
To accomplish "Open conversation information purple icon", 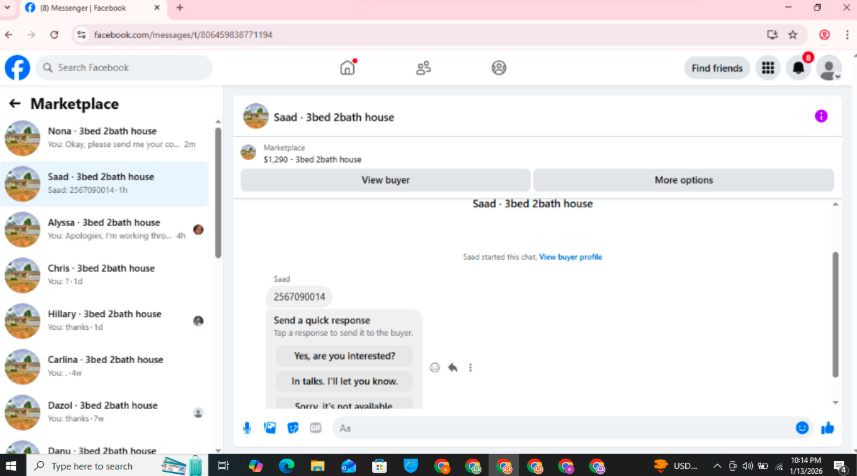I will (820, 116).
